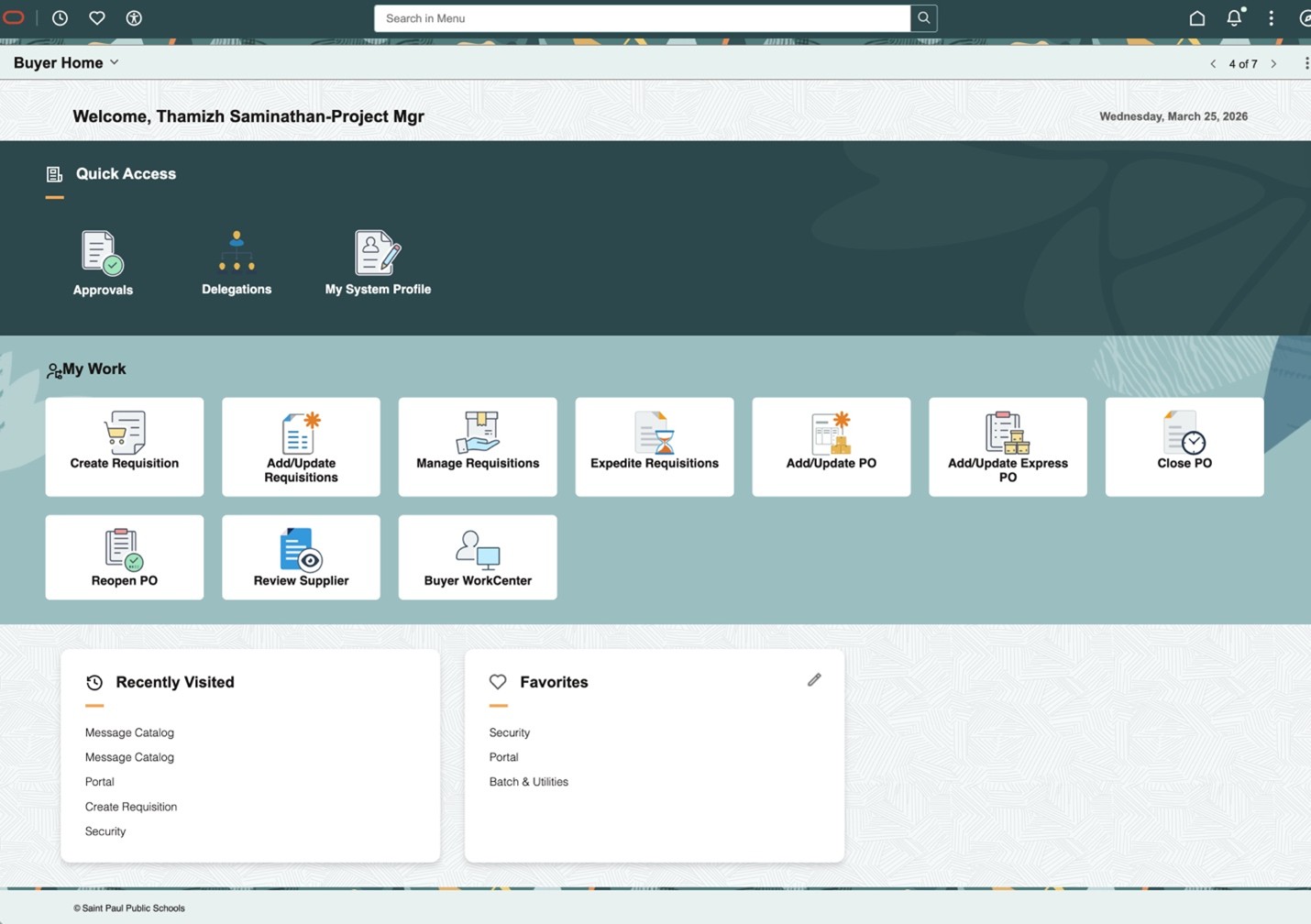Image resolution: width=1311 pixels, height=924 pixels.
Task: Go to previous homepage with left chevron
Action: tap(1213, 63)
